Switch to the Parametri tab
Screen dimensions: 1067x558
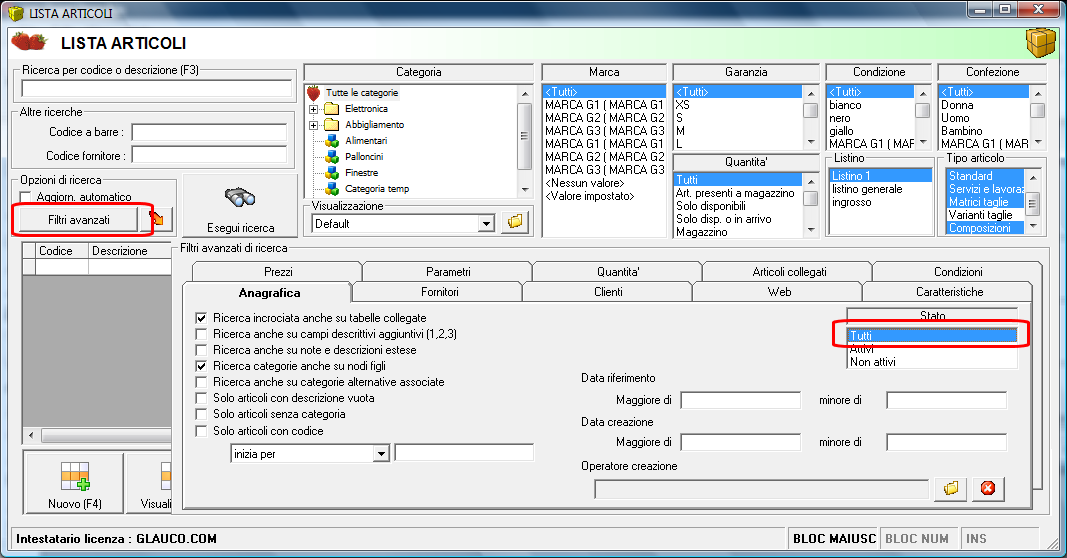pos(448,272)
